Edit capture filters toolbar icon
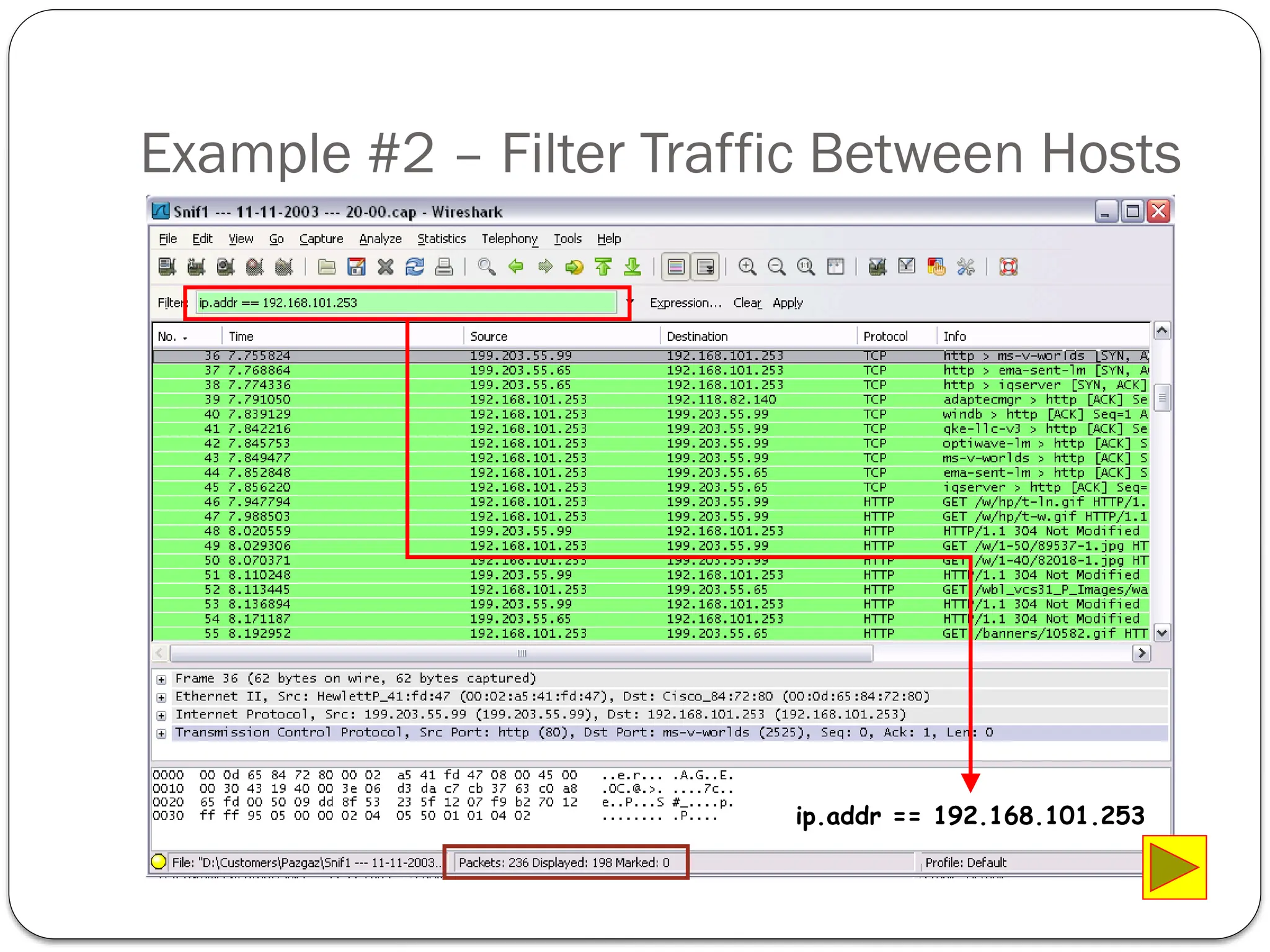The height and width of the screenshot is (952, 1270). [x=877, y=267]
